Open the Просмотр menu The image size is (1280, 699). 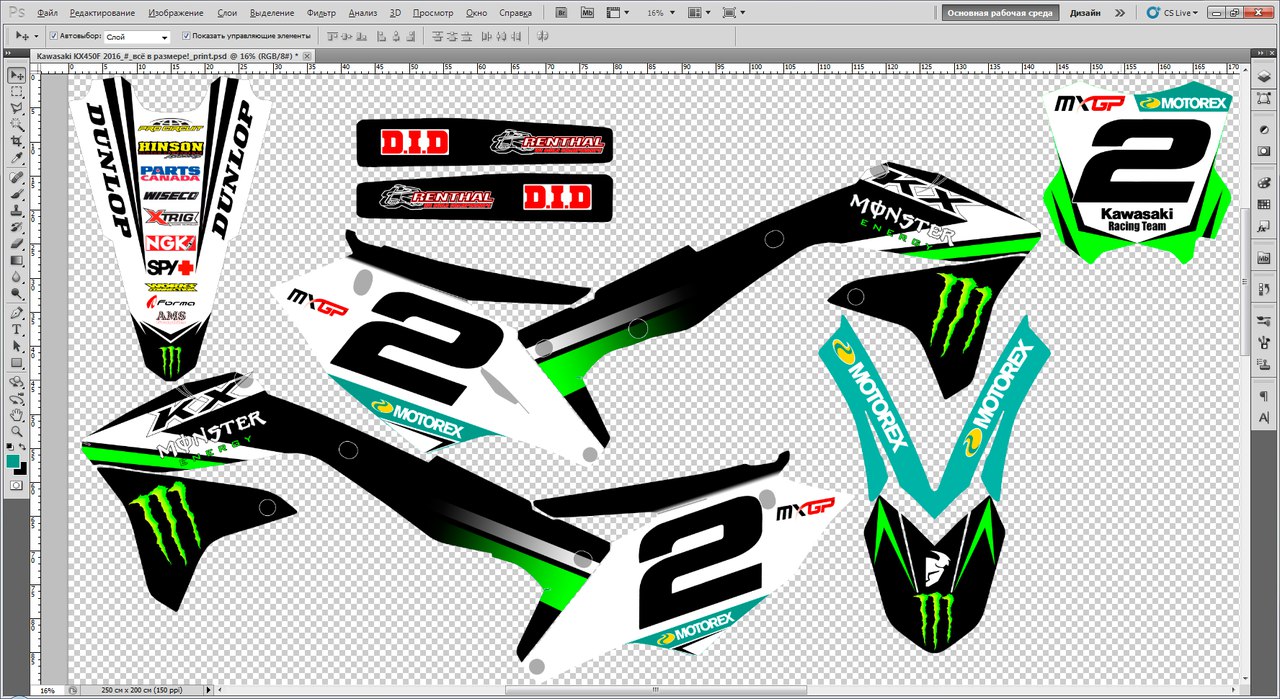(x=433, y=13)
